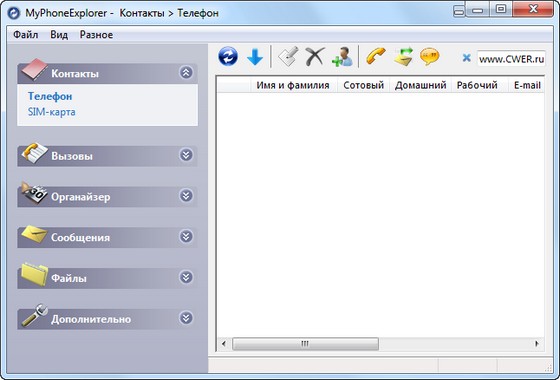
Task: Select SIM-карта under Контакты
Action: coord(52,112)
